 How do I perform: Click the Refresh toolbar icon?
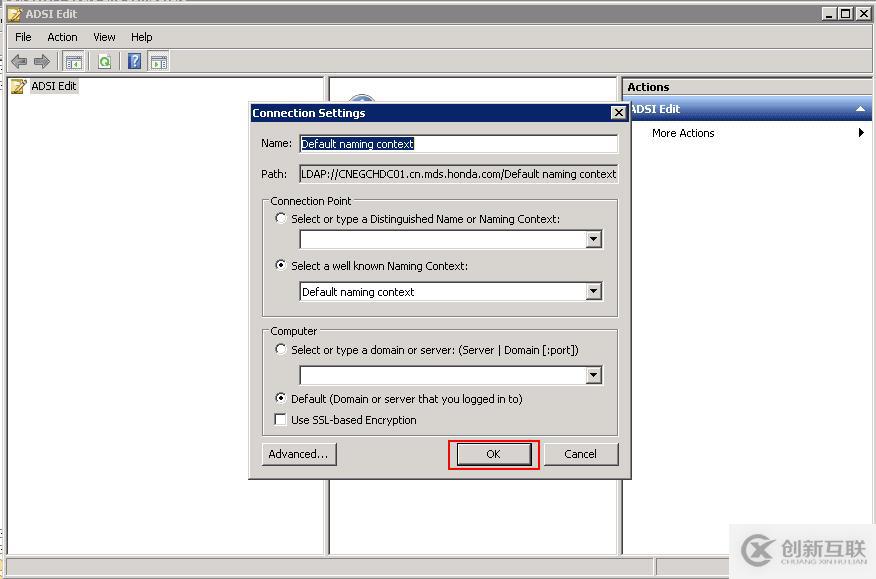click(104, 62)
